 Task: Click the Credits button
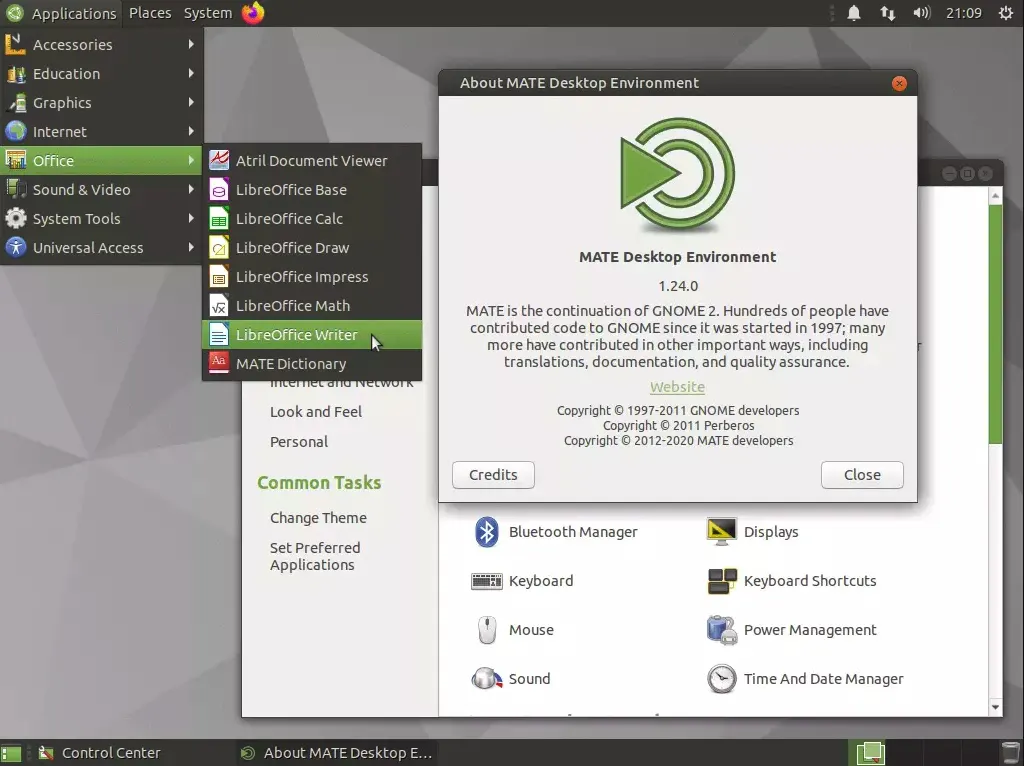(493, 475)
